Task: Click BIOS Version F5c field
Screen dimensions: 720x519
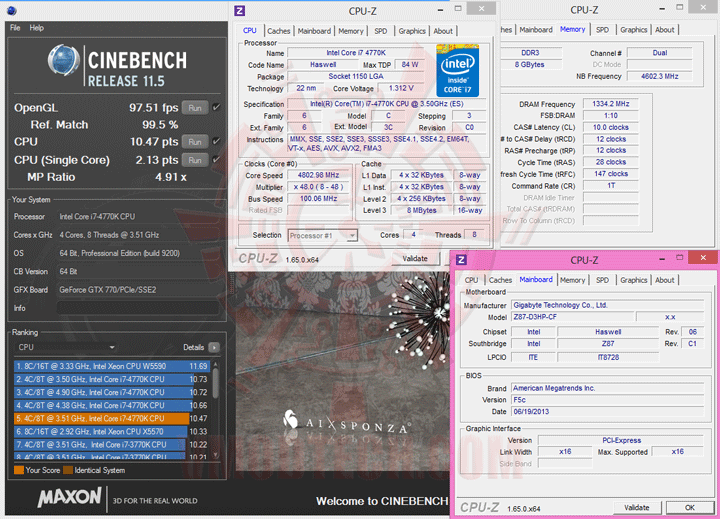Action: coord(608,400)
